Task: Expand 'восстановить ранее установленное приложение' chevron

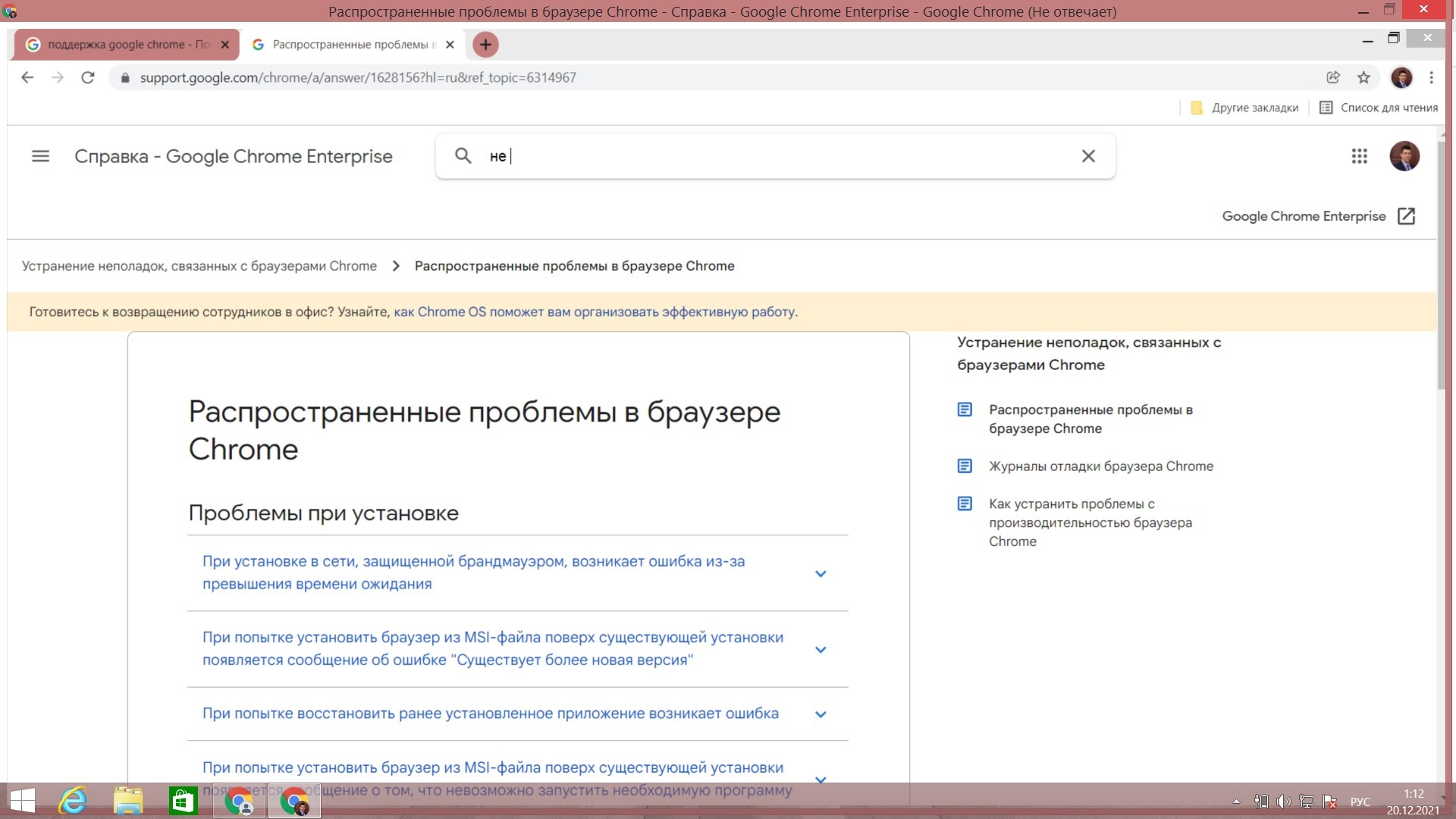Action: [x=821, y=714]
